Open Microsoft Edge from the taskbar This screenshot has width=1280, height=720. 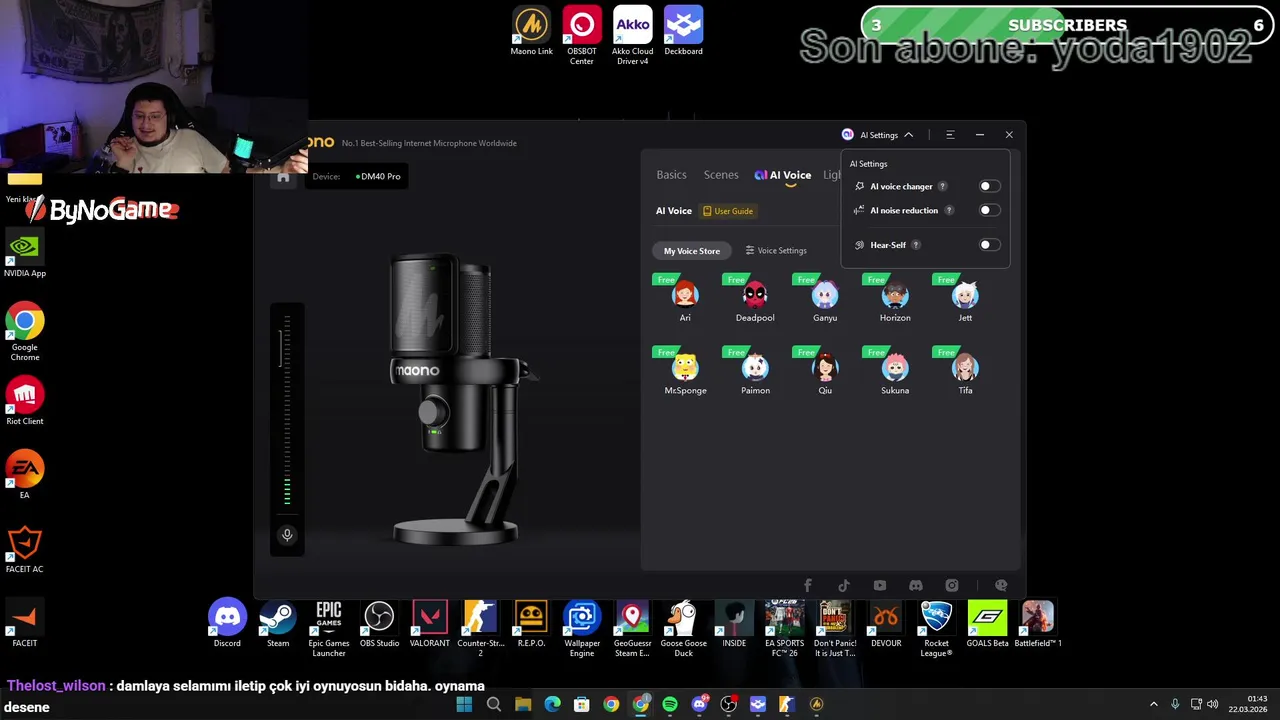tap(552, 704)
